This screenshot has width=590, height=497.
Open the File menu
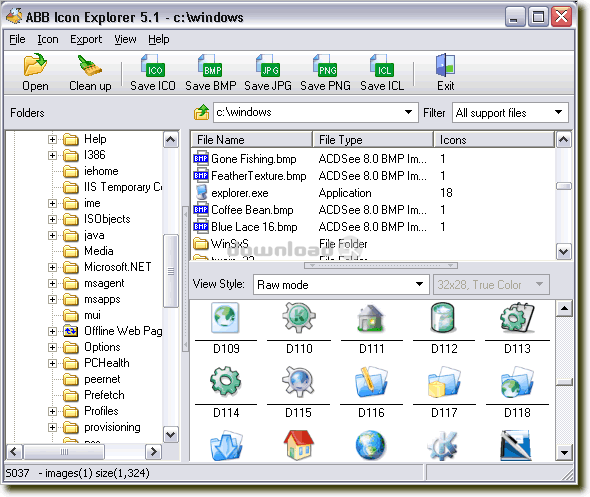tap(17, 39)
